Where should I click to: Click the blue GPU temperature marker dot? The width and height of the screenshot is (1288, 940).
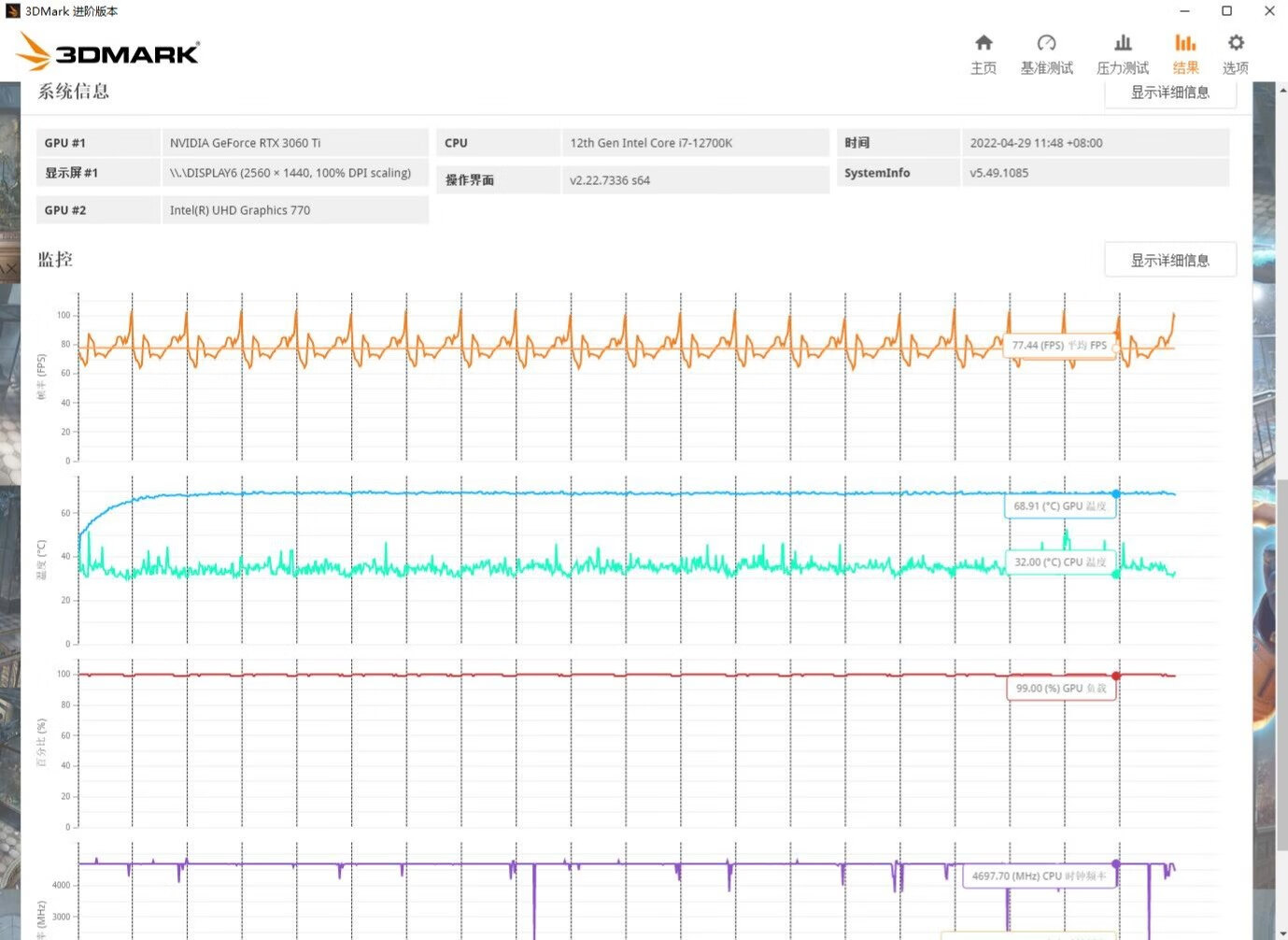click(x=1116, y=493)
